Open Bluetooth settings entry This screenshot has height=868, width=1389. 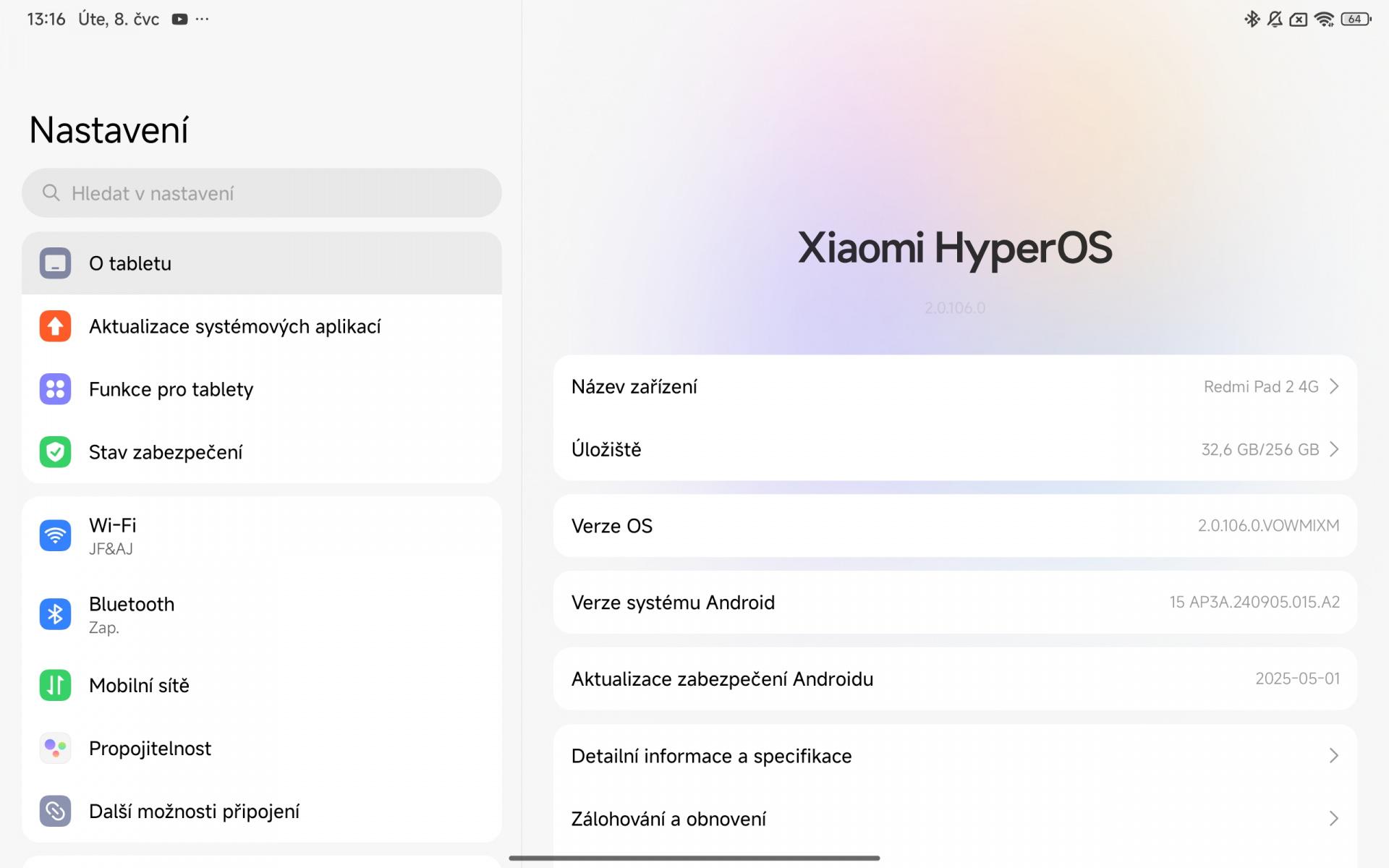click(262, 614)
